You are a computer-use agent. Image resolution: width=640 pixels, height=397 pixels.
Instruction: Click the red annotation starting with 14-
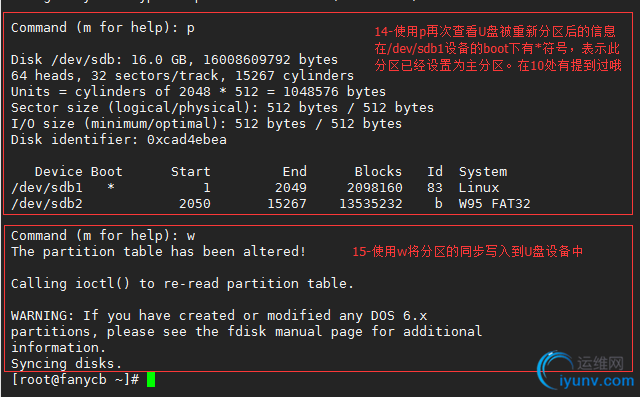pos(498,49)
